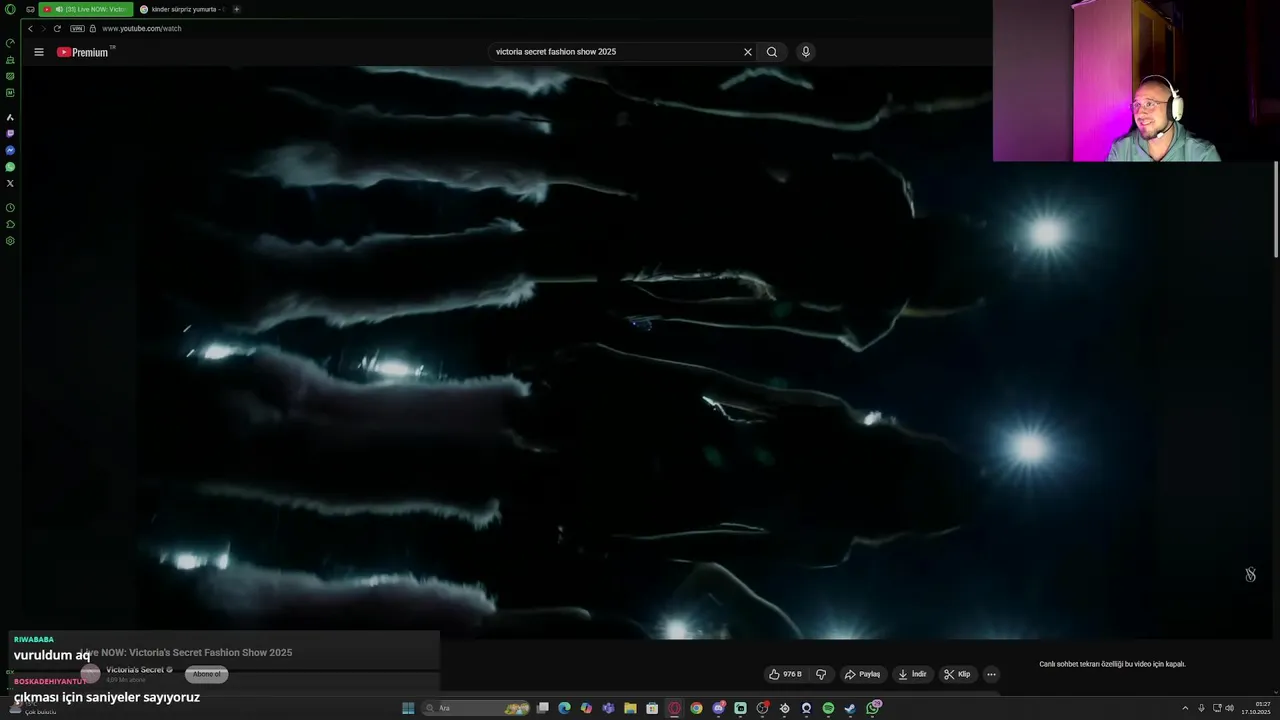Screen dimensions: 1280x720
Task: Go forward to the next page
Action: tap(43, 28)
